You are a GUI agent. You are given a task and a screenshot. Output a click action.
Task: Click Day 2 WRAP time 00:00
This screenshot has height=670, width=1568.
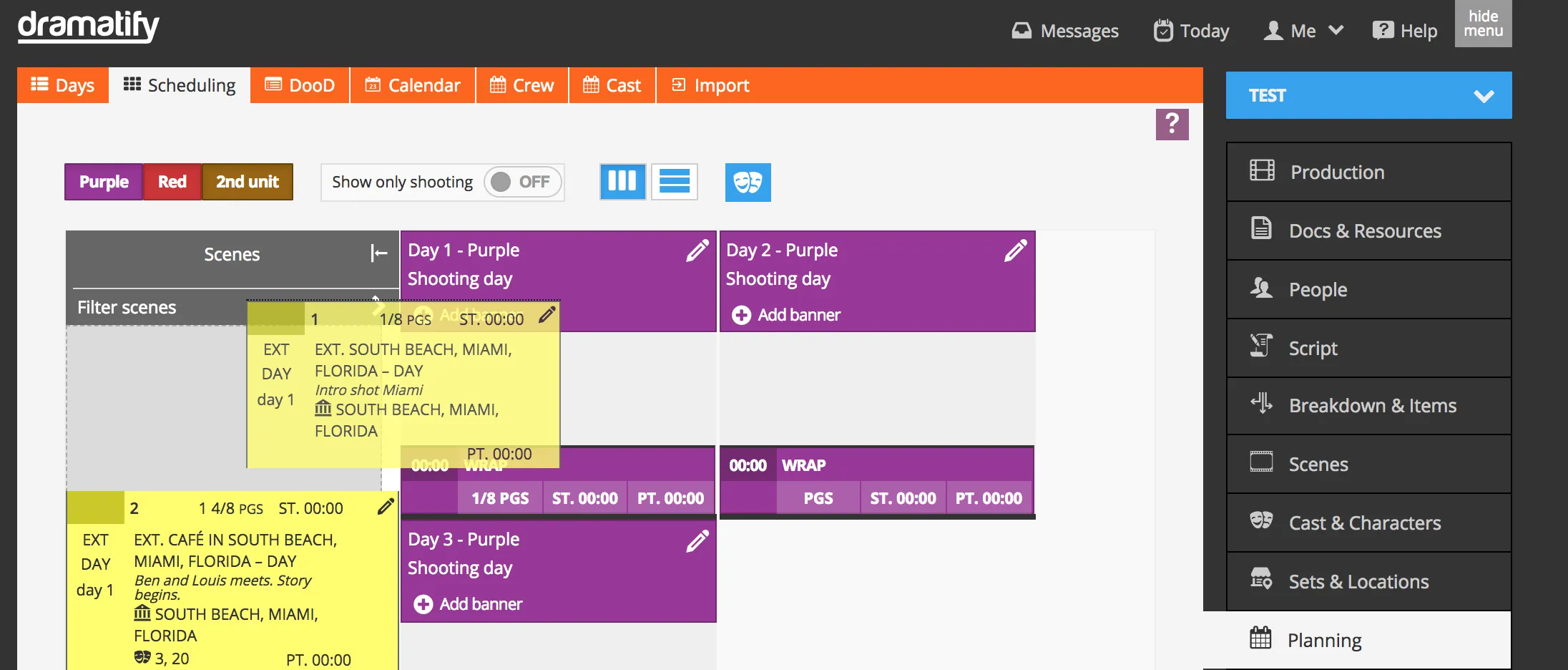coord(748,465)
